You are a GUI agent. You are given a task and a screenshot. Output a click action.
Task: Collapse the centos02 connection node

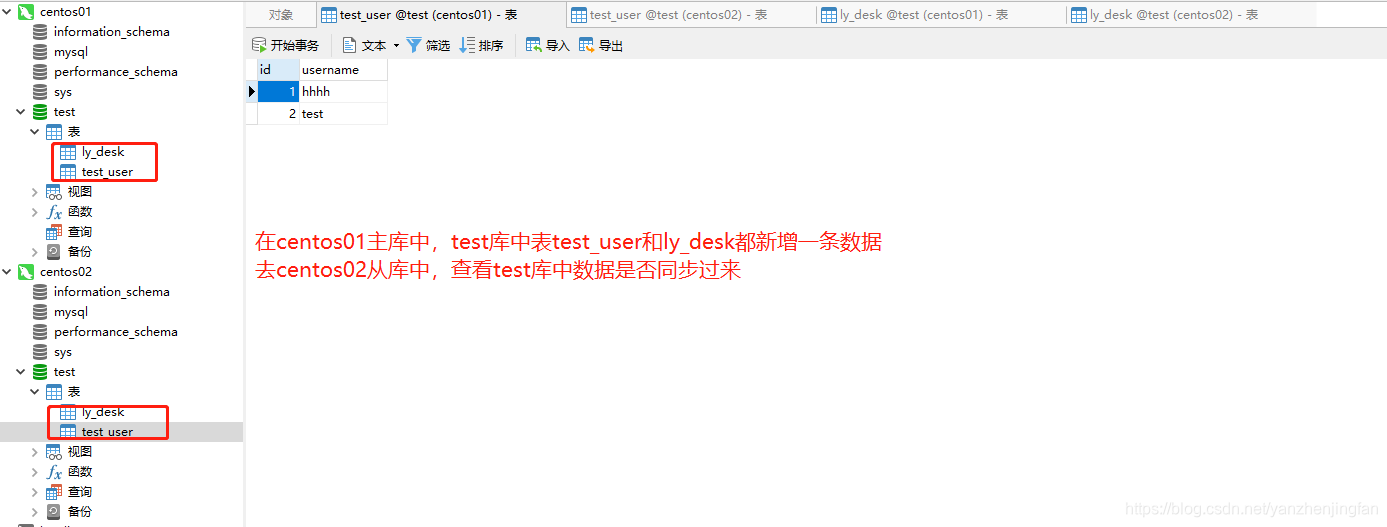point(7,272)
